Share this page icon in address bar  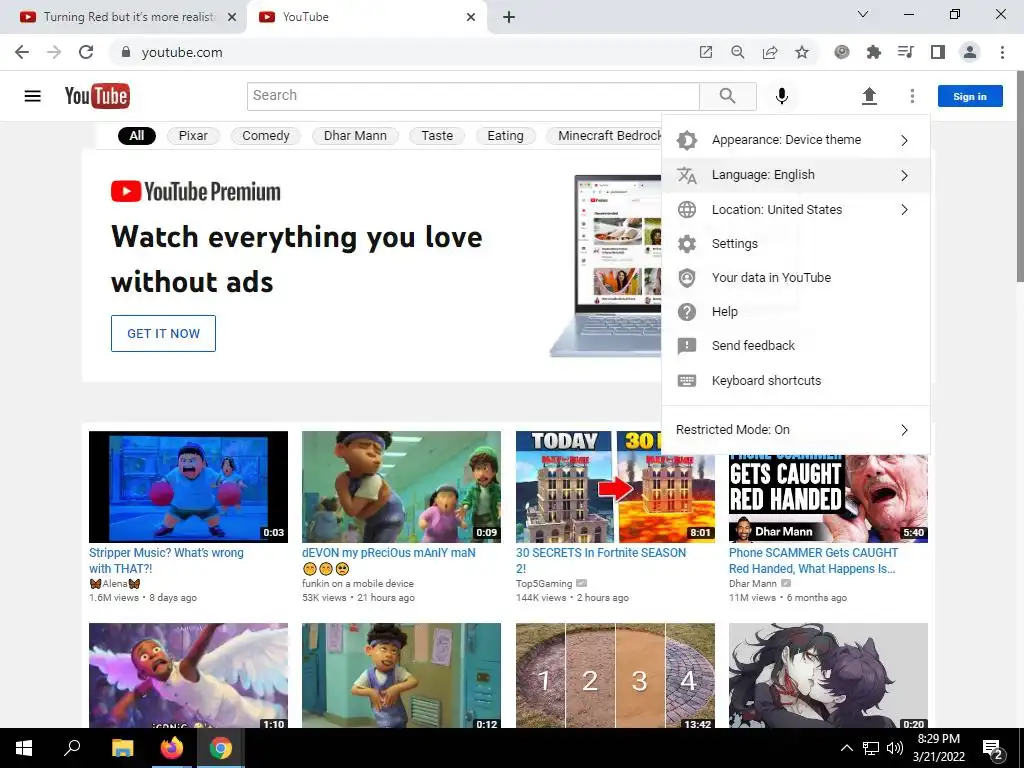(770, 52)
